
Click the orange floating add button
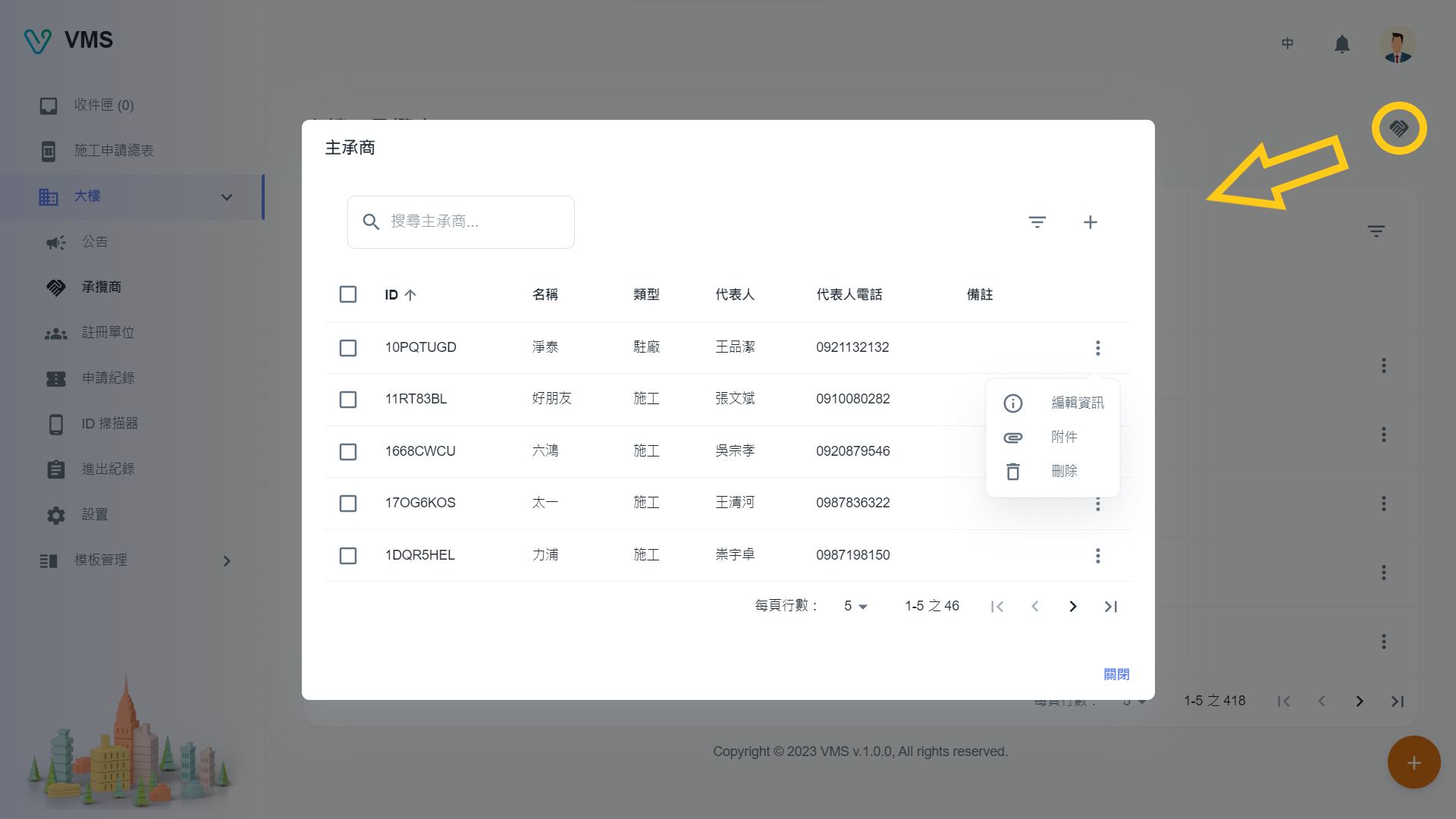(1414, 763)
